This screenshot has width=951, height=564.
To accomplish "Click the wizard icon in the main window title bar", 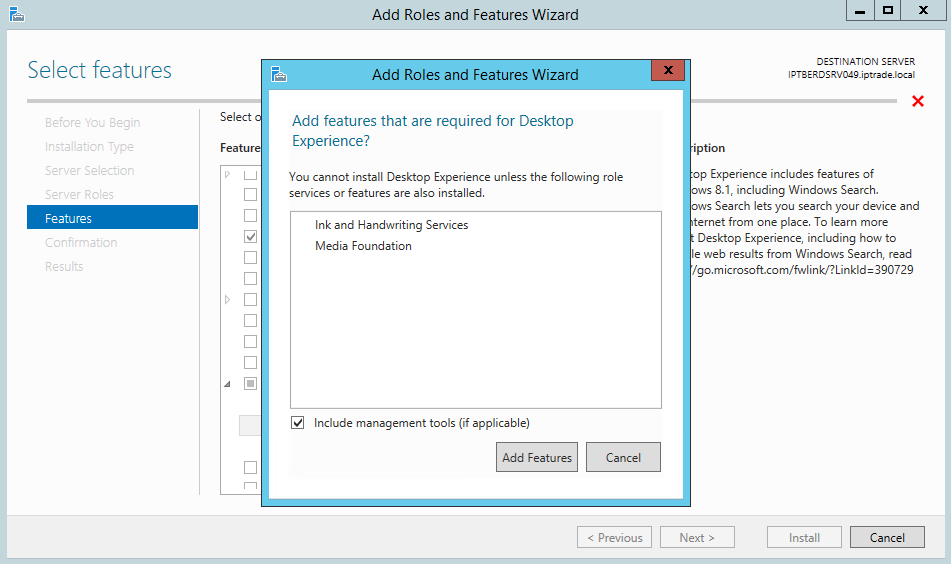I will (x=17, y=13).
